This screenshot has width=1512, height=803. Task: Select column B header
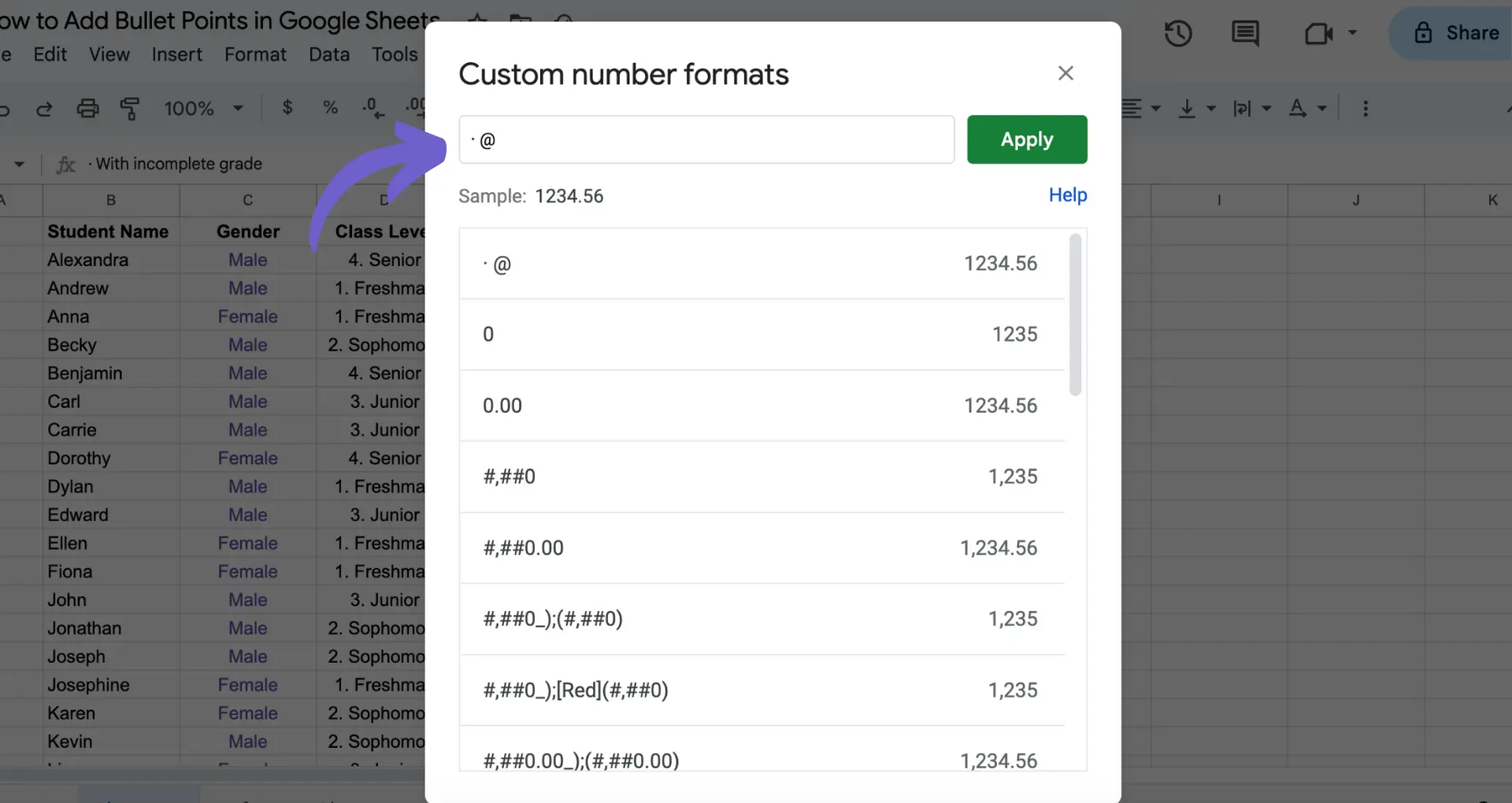click(111, 200)
